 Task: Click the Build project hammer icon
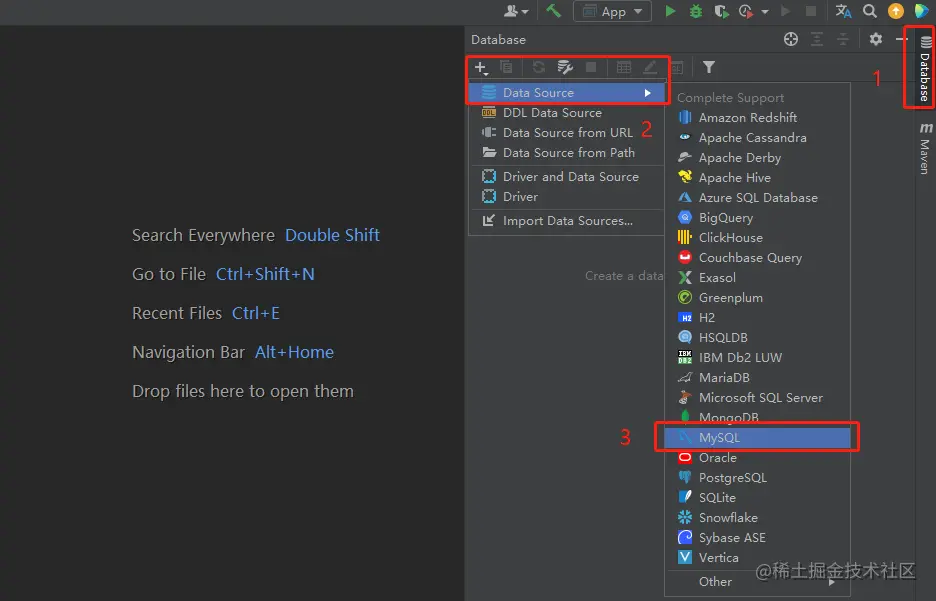553,11
